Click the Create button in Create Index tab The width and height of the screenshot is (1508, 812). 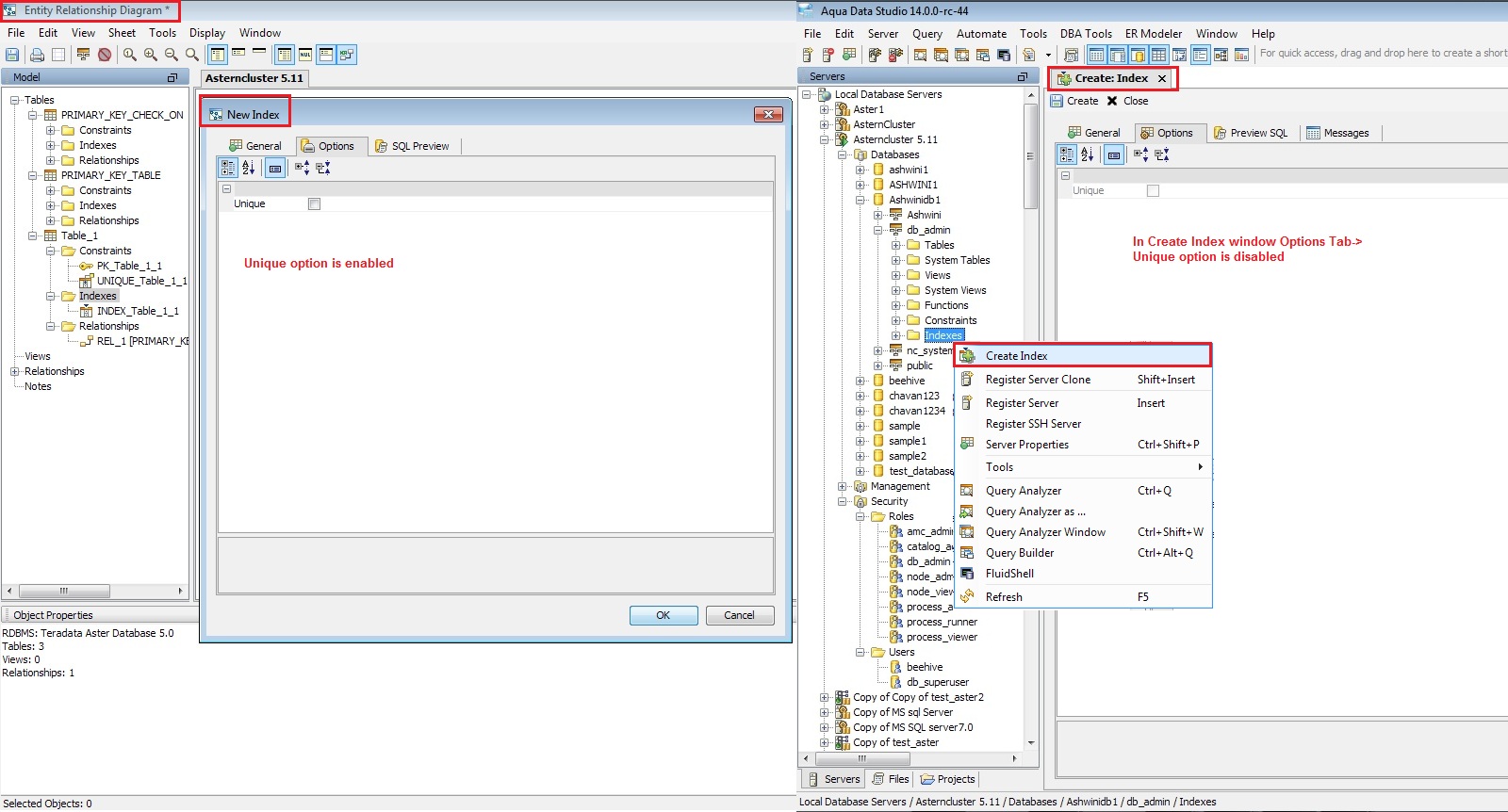click(1074, 101)
